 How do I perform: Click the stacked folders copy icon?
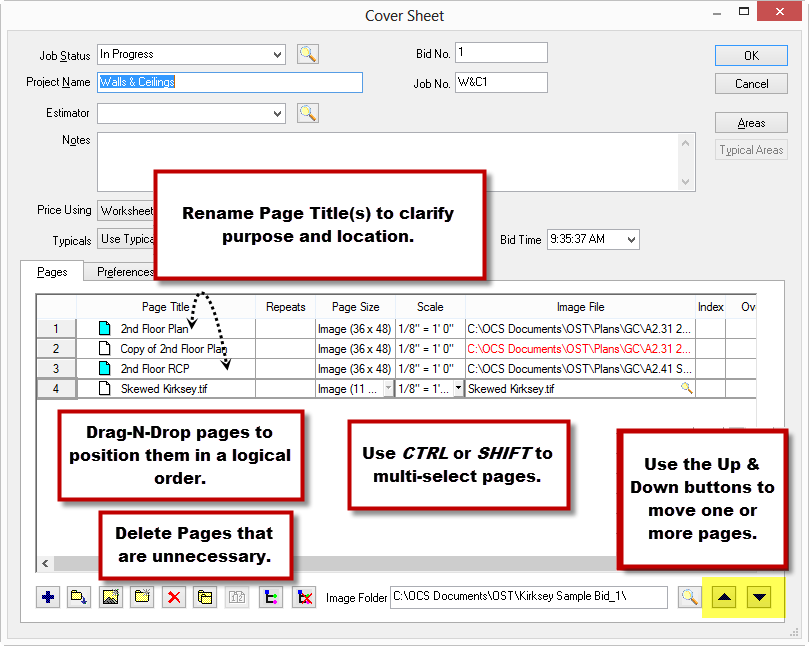(205, 597)
